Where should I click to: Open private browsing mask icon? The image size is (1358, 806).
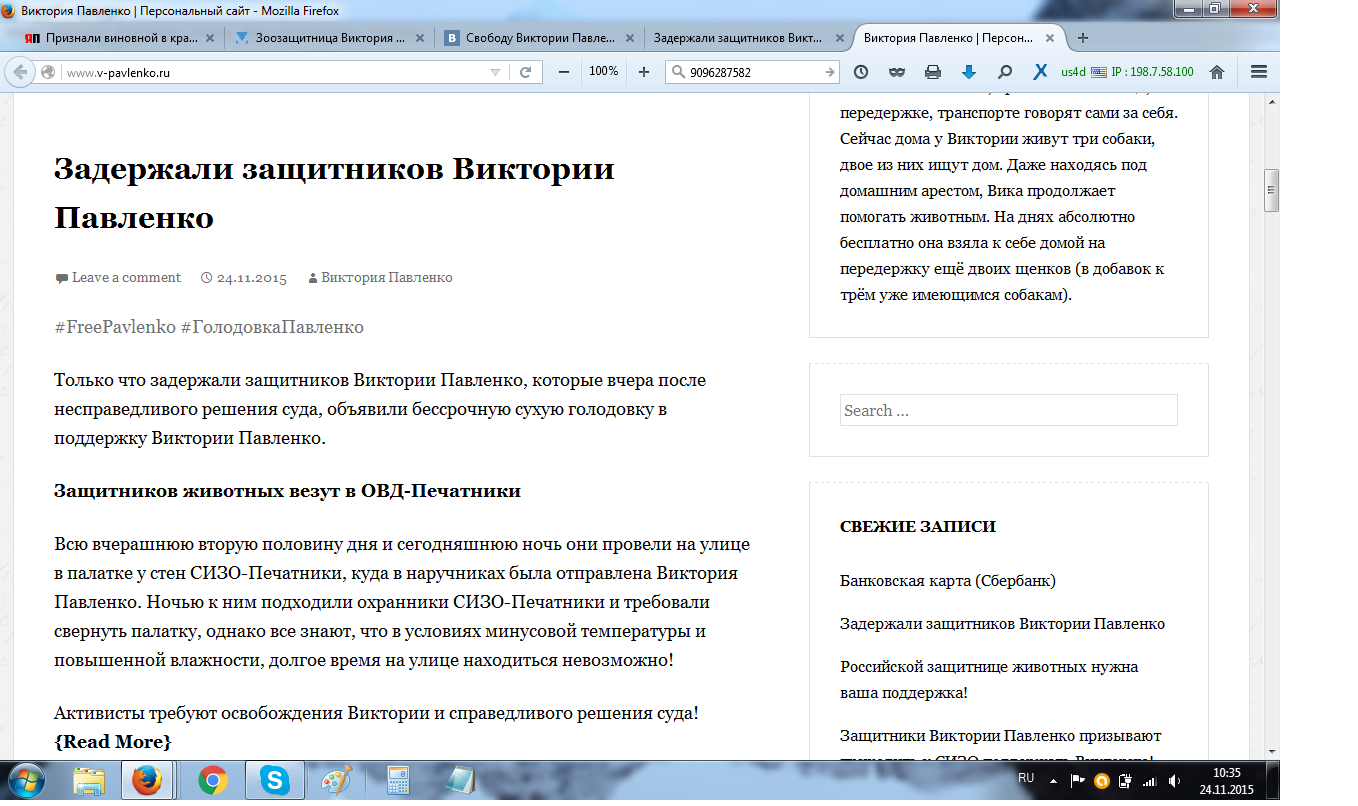(897, 72)
